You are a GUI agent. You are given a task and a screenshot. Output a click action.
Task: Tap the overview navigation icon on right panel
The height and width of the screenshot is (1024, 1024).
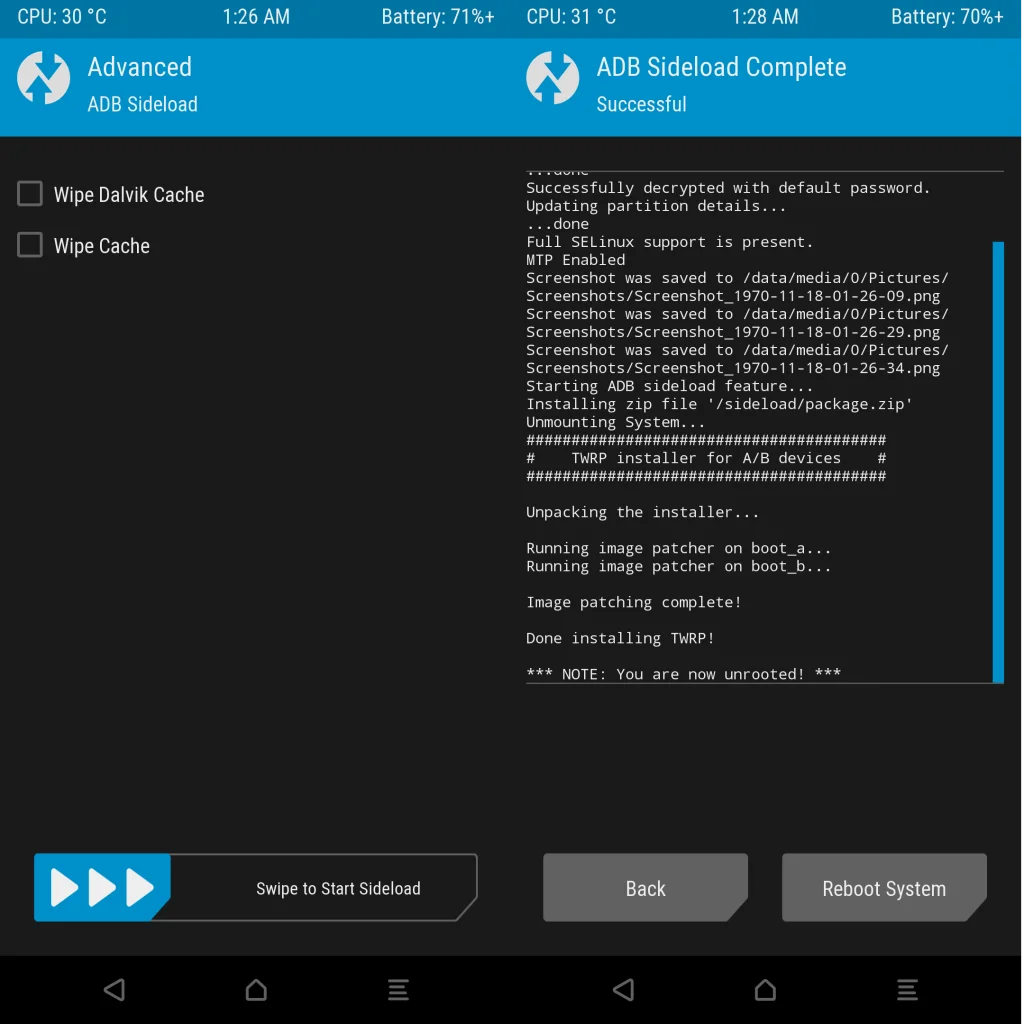[x=907, y=990]
